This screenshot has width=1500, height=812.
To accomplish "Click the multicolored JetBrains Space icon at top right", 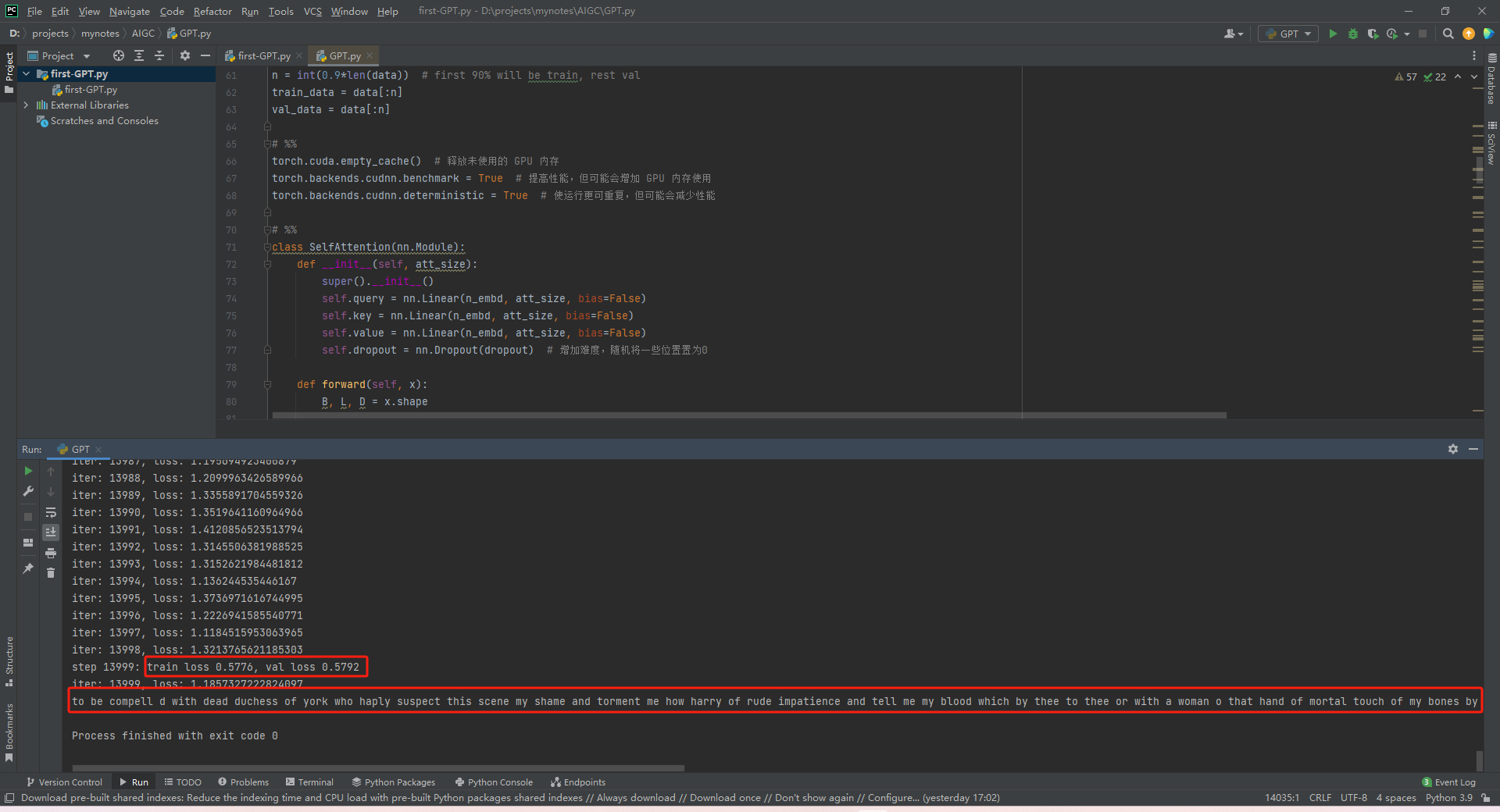I will click(x=1488, y=34).
